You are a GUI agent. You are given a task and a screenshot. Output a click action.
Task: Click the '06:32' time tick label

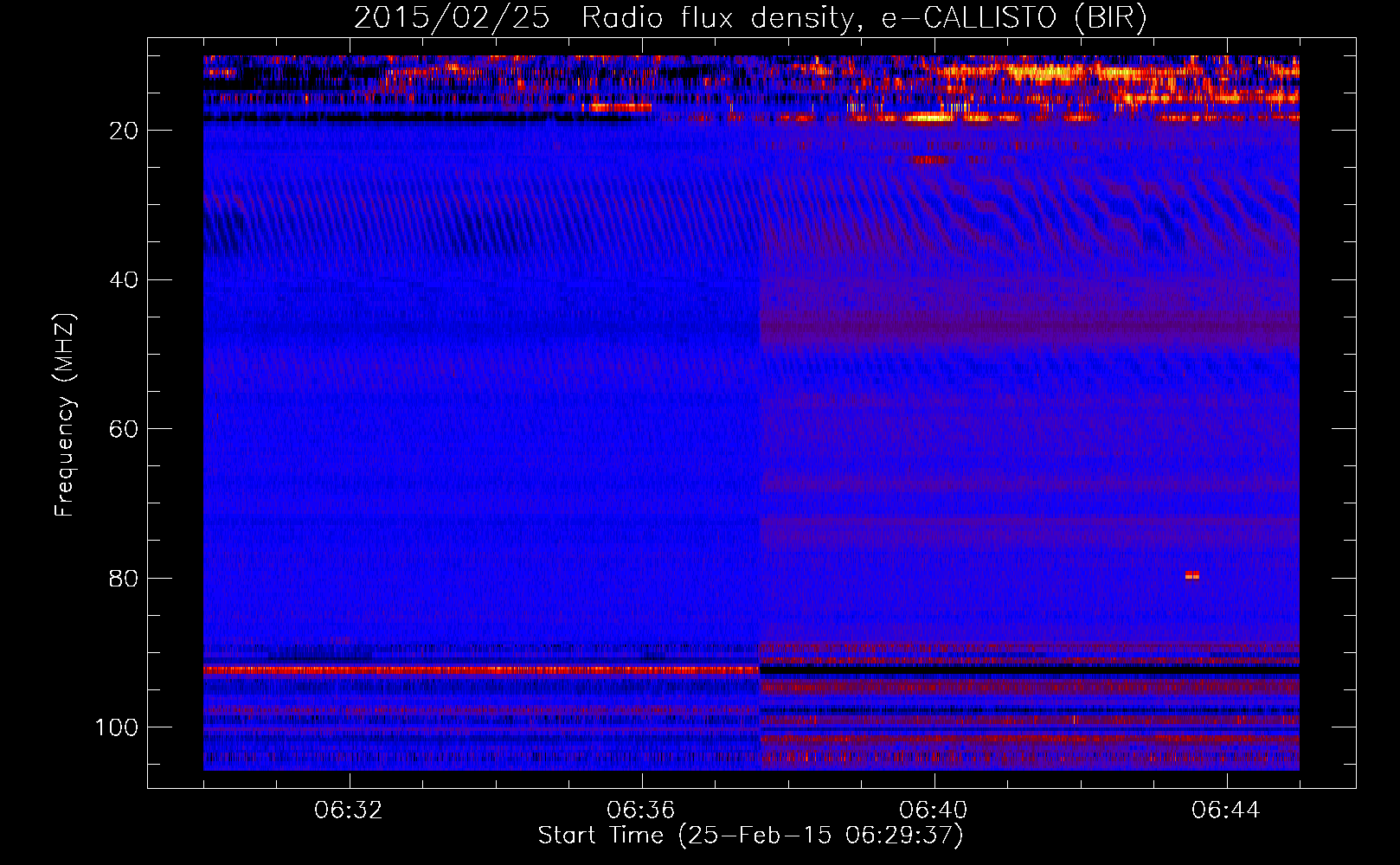pos(349,811)
